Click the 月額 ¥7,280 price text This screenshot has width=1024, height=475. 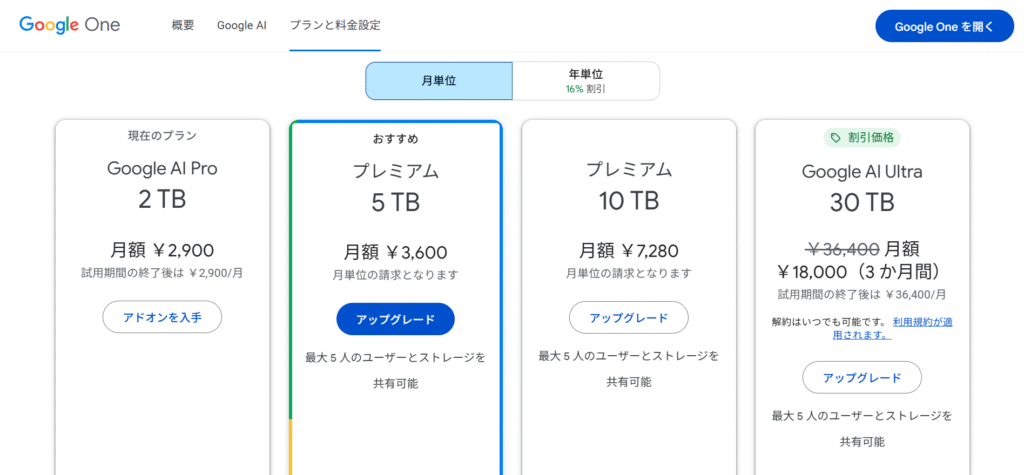tap(628, 250)
